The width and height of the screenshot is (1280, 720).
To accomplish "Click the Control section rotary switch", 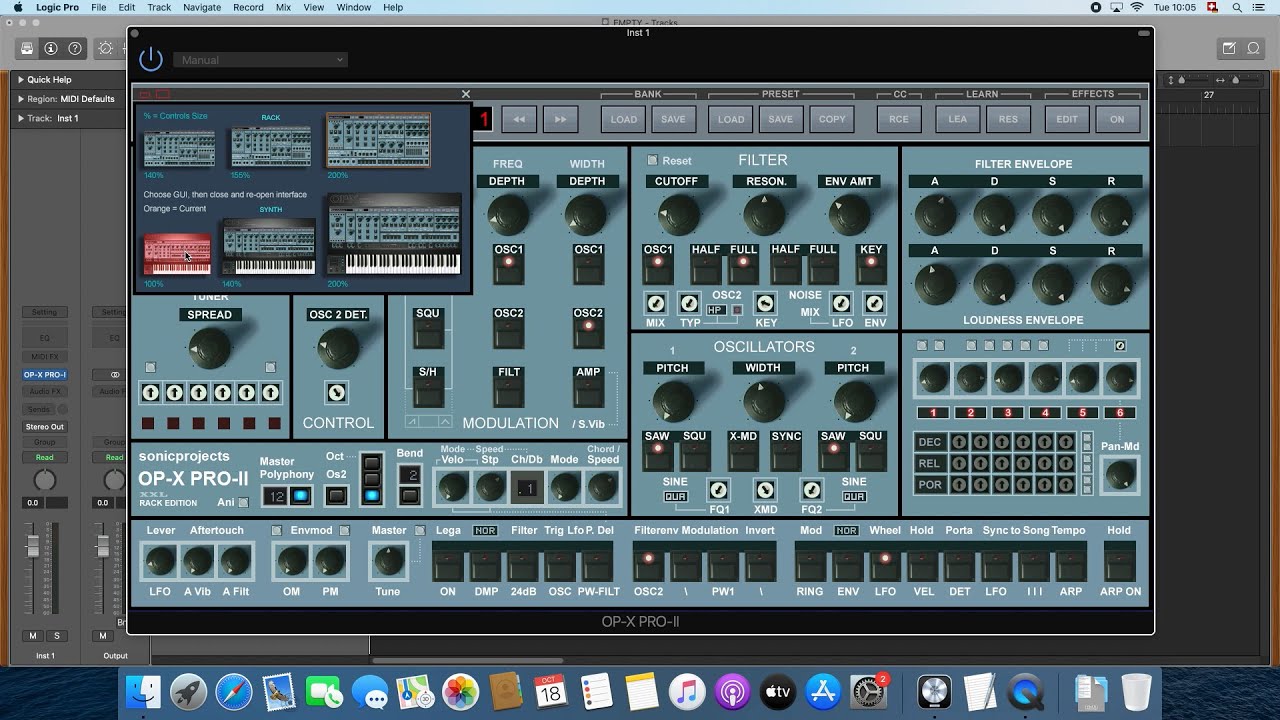I will (337, 393).
